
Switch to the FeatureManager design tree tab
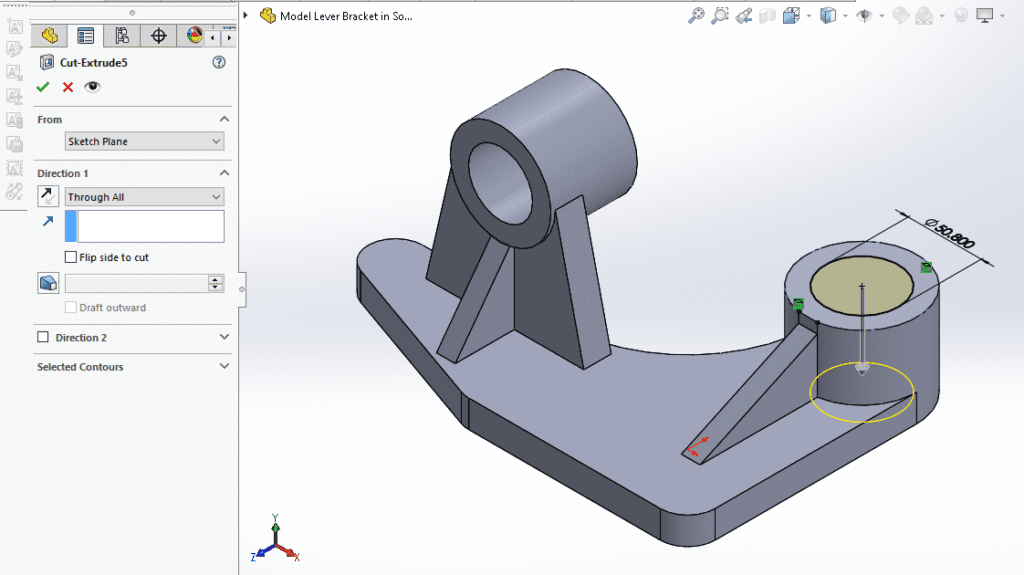tap(50, 36)
